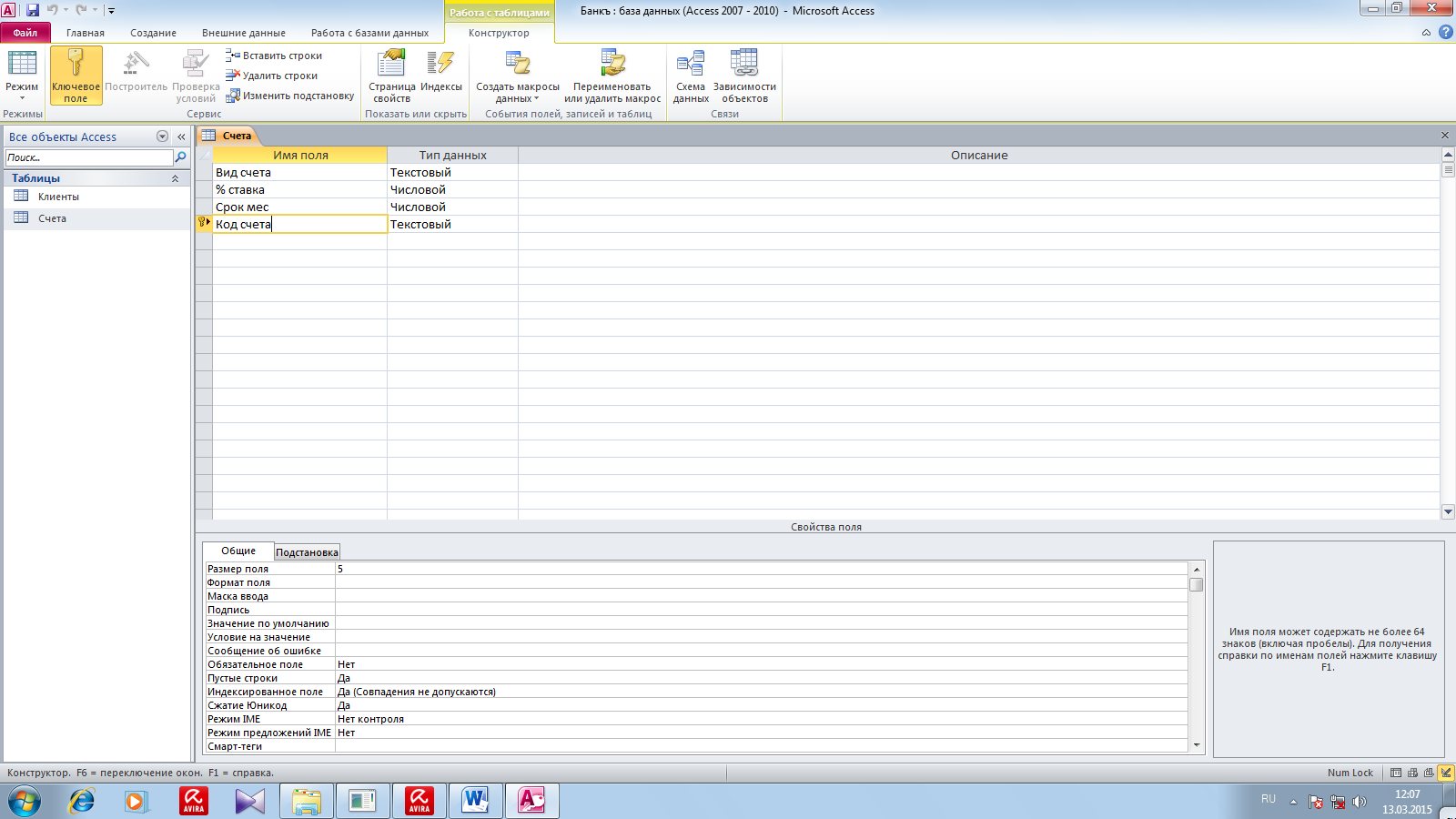Click the Размер поля value 5

pos(762,569)
